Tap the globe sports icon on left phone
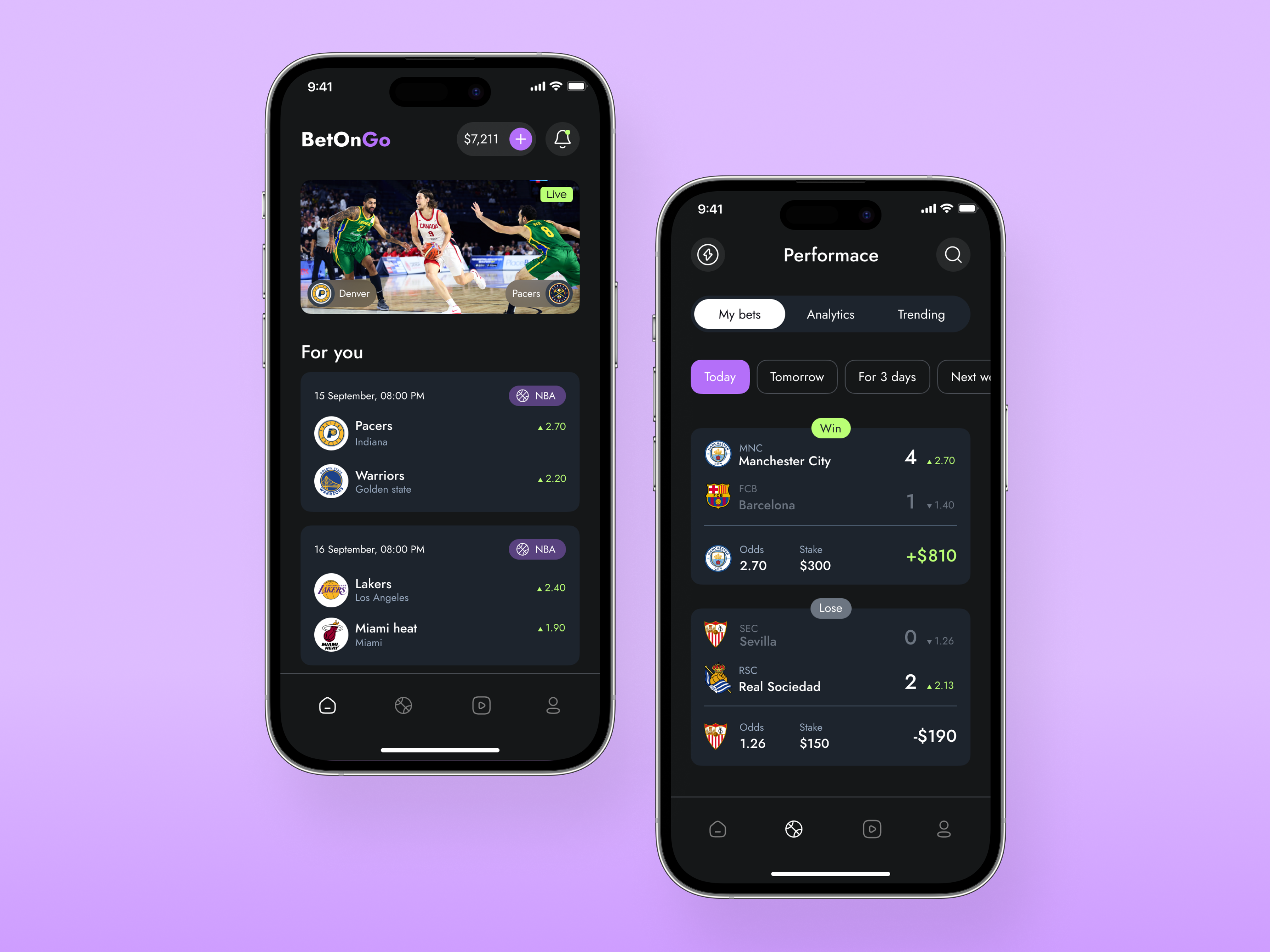 point(403,705)
